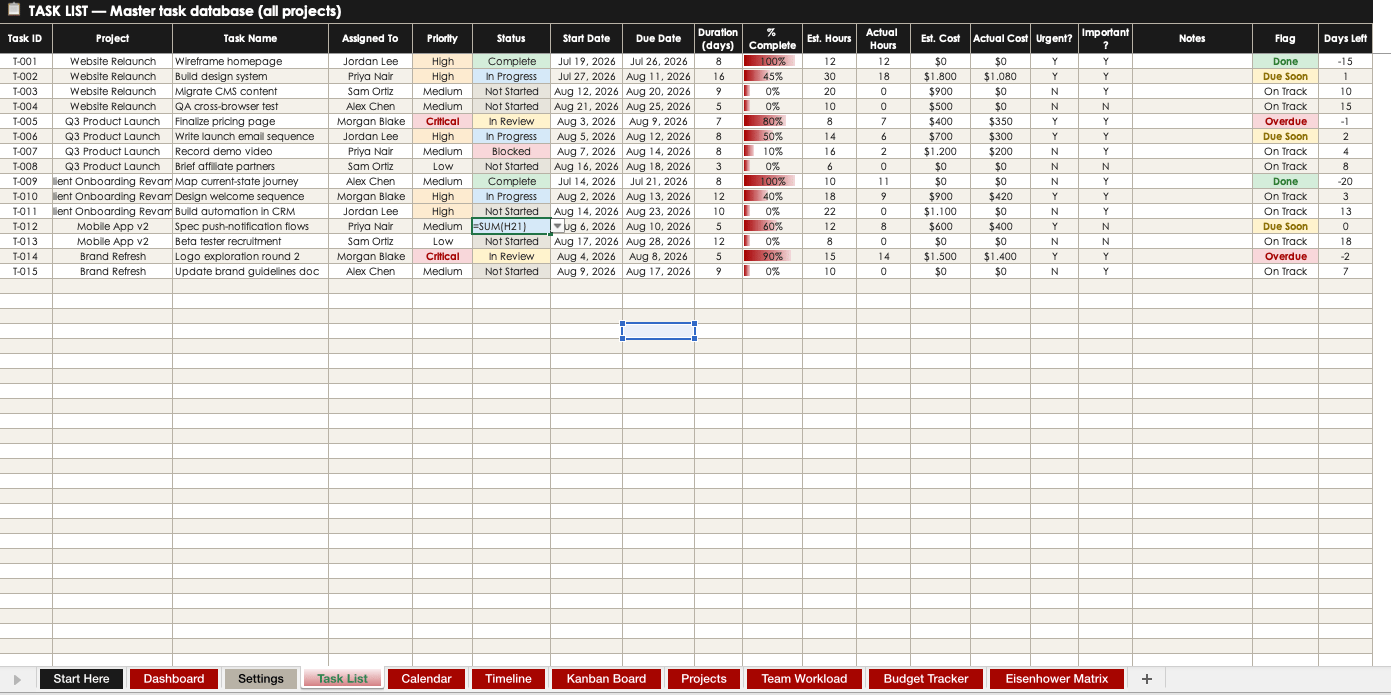This screenshot has height=695, width=1391.
Task: Select the Build design system cell
Action: pos(250,77)
